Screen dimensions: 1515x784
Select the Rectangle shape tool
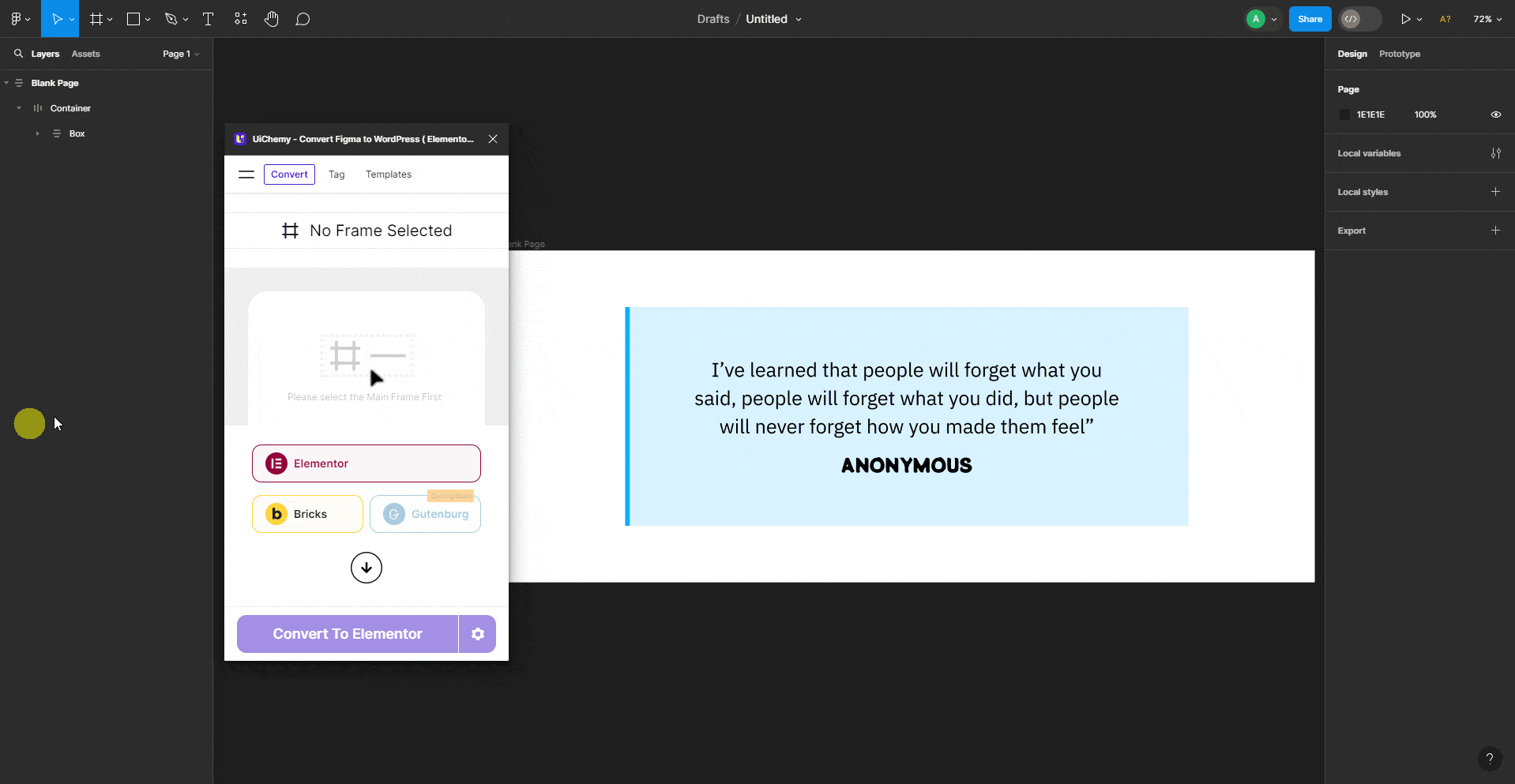tap(133, 18)
